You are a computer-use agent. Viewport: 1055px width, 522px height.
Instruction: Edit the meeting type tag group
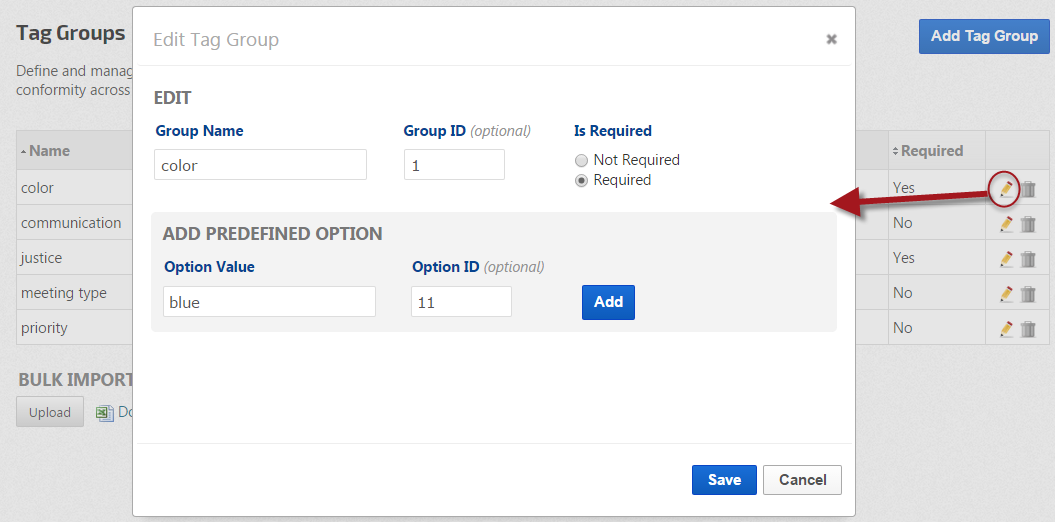(x=1006, y=294)
